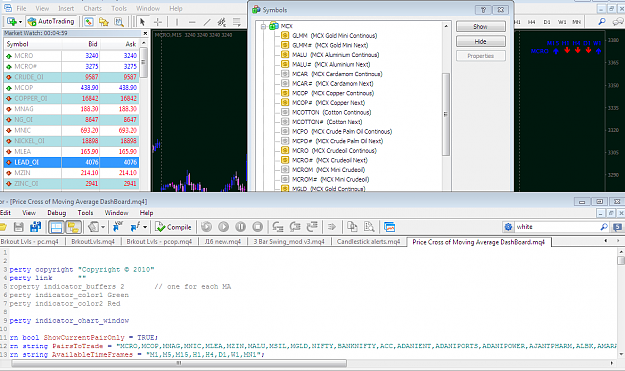Pause debugging icon
625x371 pixels.
pyautogui.click(x=240, y=227)
